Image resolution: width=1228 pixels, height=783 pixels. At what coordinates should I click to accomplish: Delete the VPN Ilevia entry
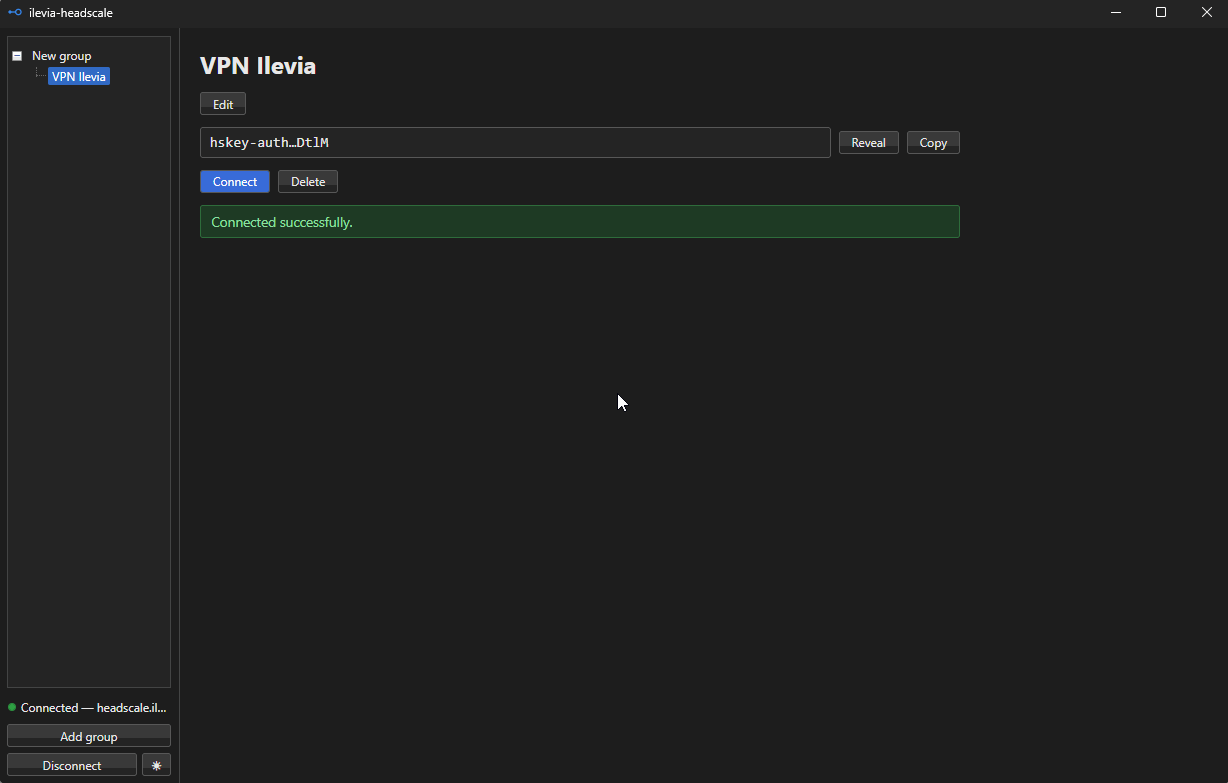click(308, 181)
